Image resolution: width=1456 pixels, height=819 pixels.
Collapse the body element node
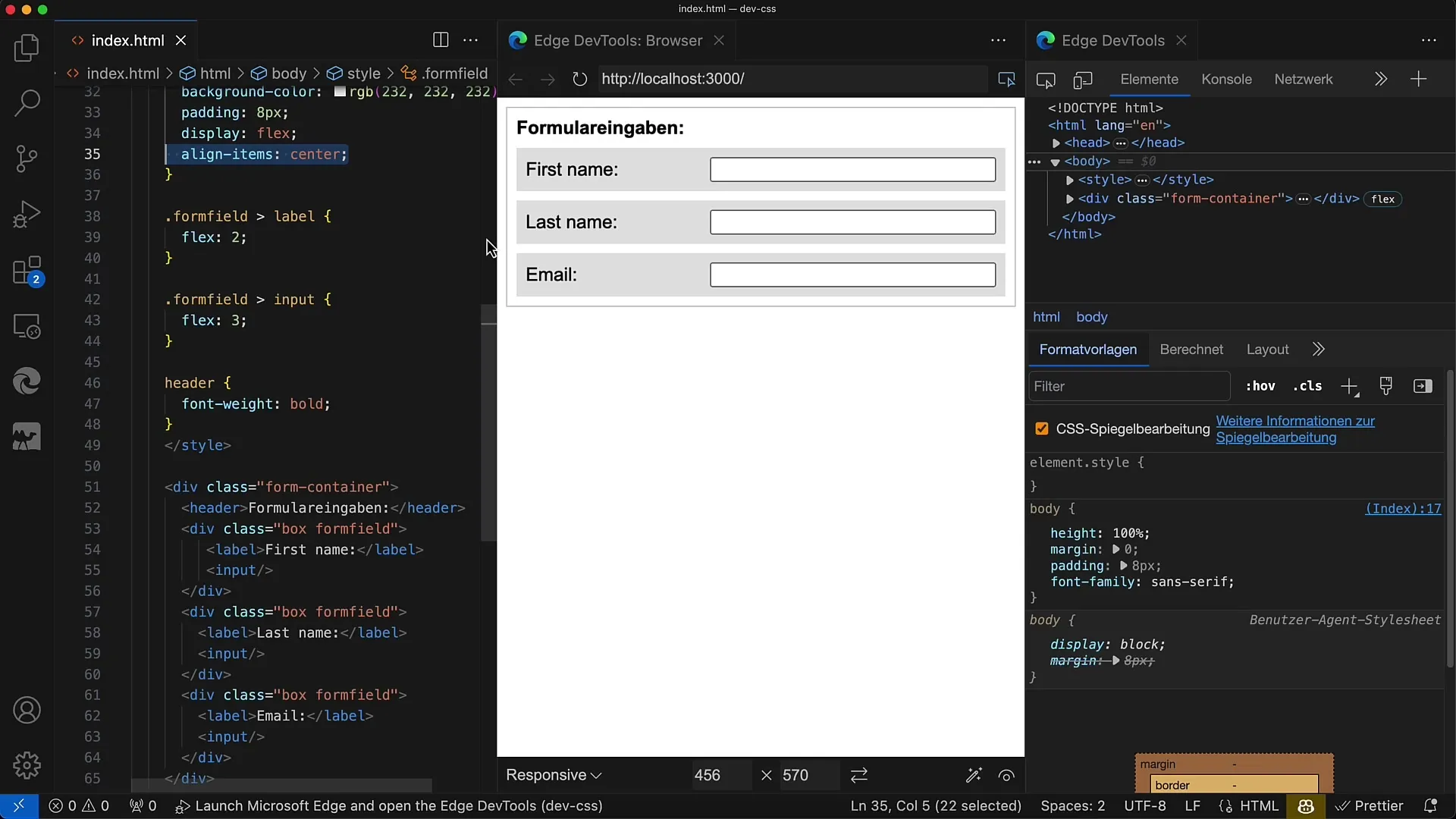[1055, 162]
